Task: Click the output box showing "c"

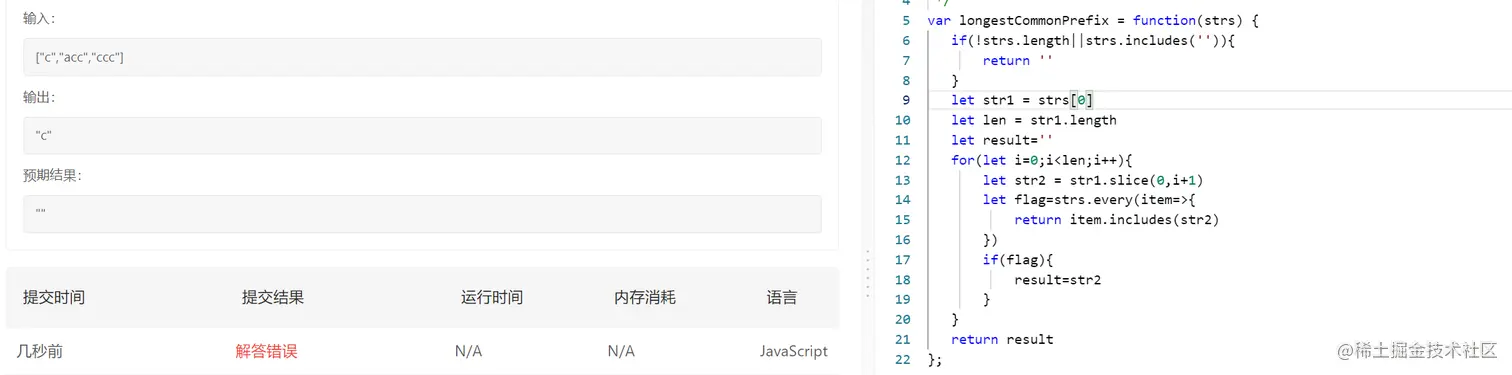Action: 422,136
